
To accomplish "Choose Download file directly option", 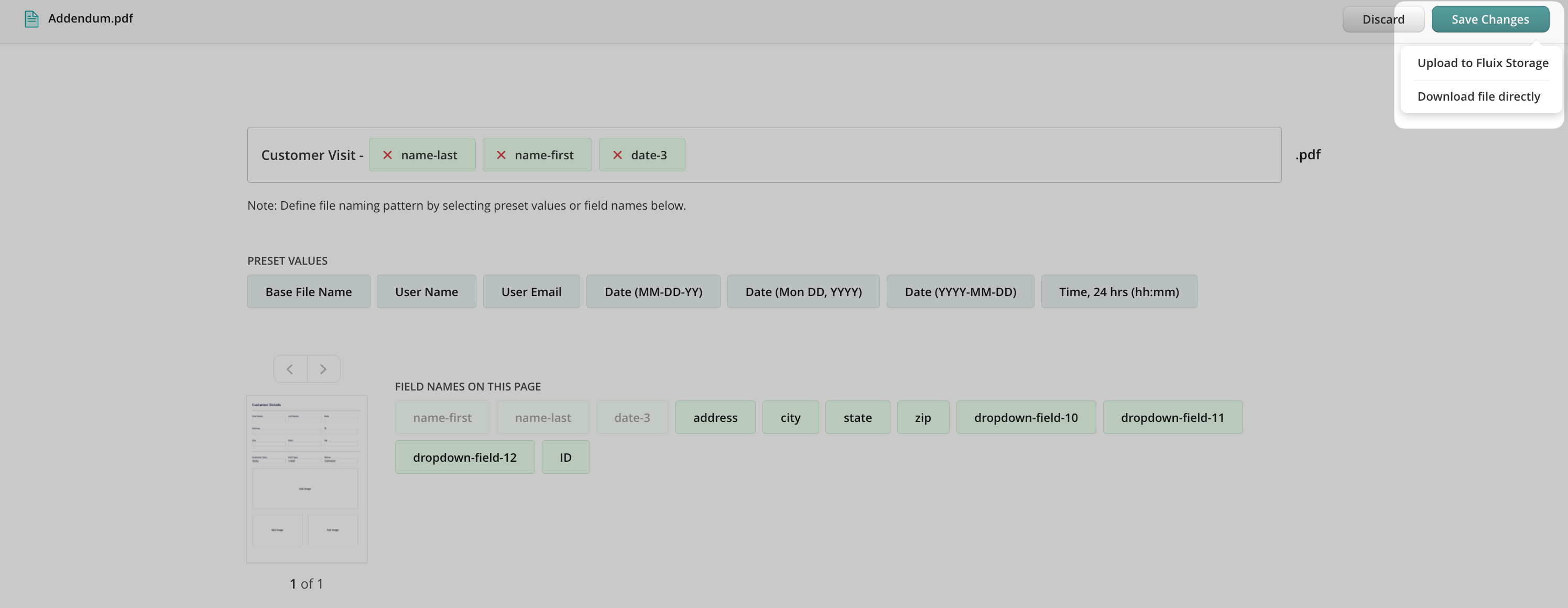I will point(1478,96).
